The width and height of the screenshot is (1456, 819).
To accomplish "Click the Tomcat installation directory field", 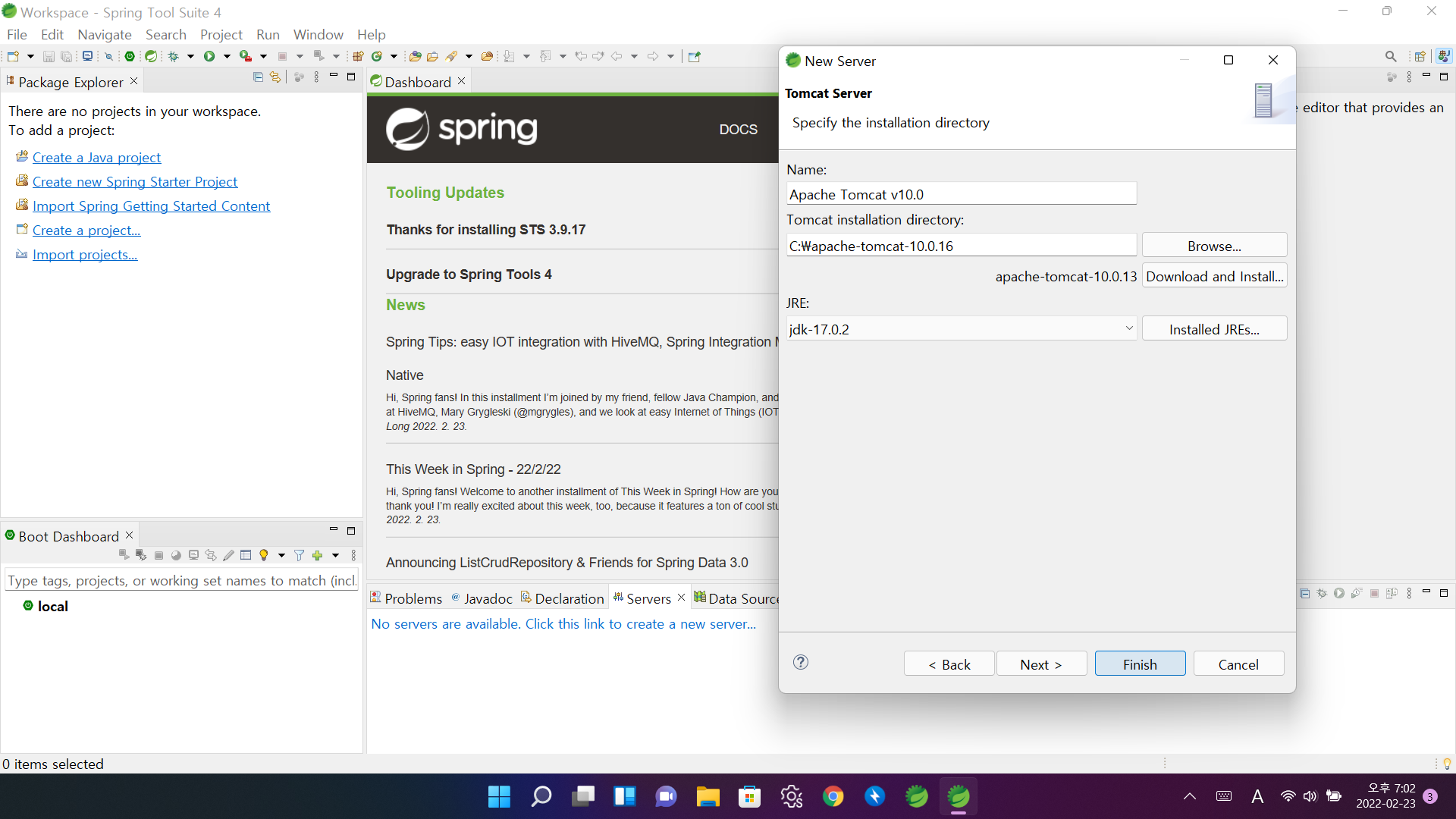I will [x=961, y=246].
